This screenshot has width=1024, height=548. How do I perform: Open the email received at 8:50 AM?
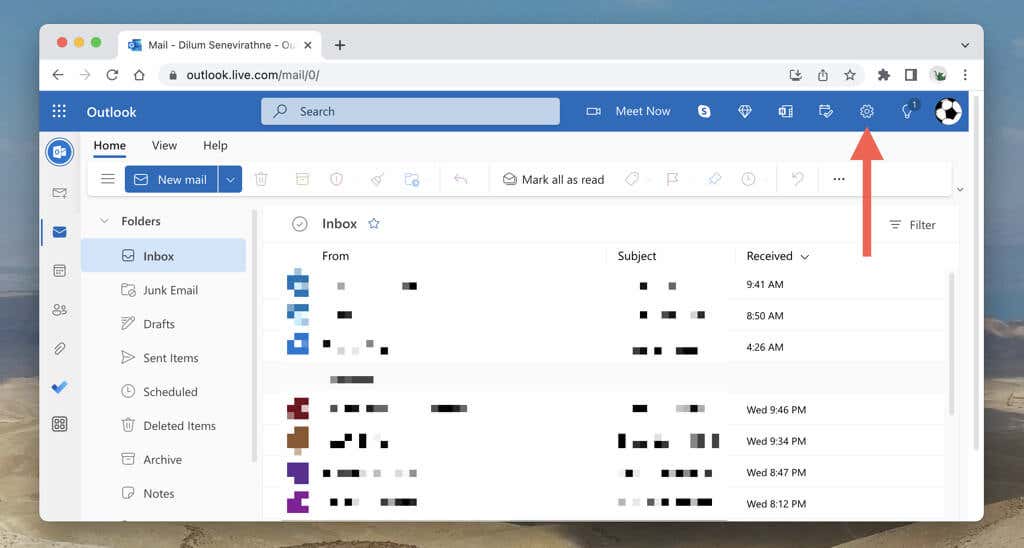click(604, 315)
